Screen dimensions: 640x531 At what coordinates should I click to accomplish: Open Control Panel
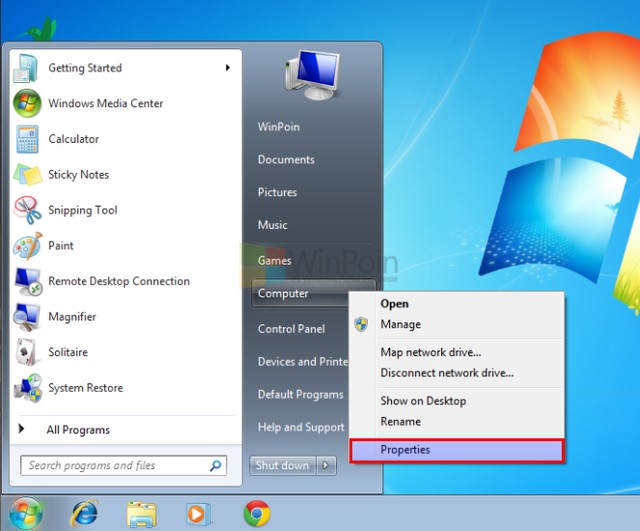coord(291,329)
